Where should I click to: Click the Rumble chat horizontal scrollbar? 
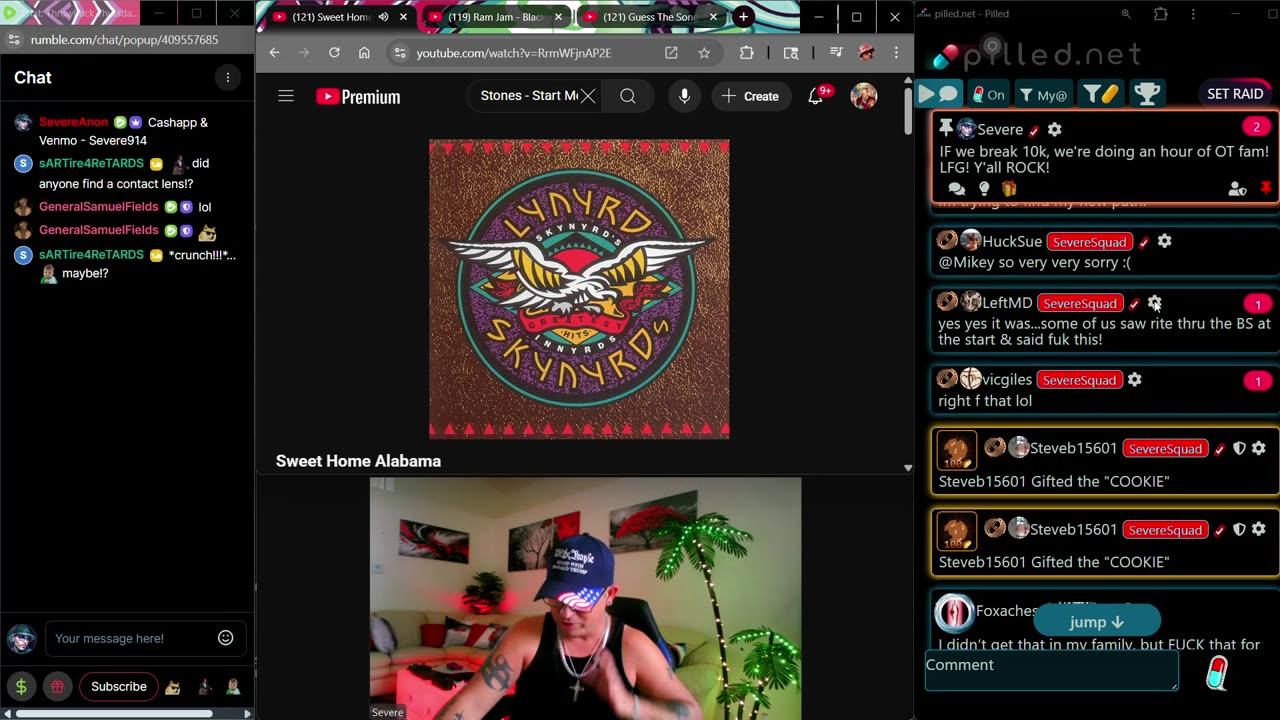[115, 713]
